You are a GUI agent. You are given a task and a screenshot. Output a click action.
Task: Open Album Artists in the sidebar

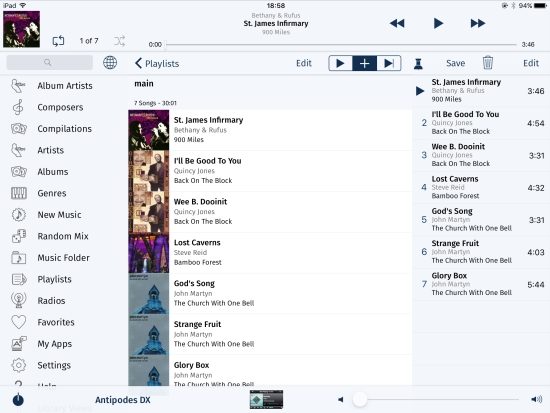click(x=65, y=86)
